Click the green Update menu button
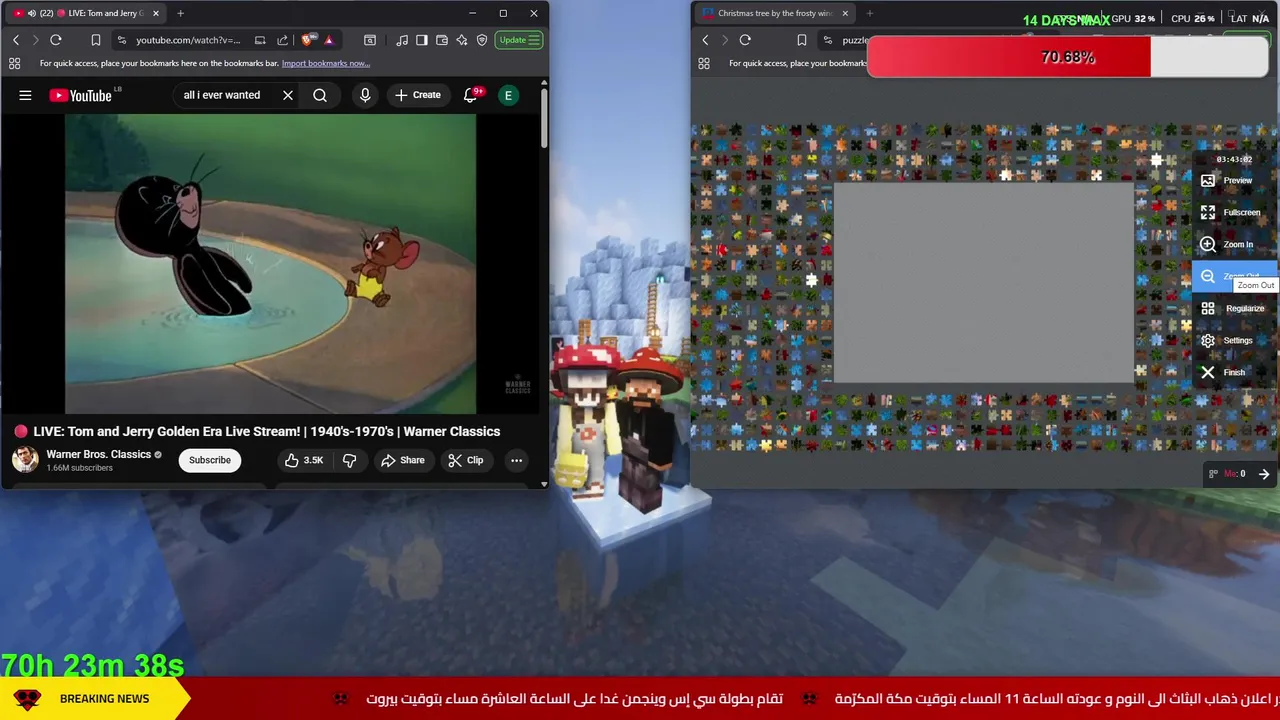This screenshot has height=720, width=1280. pos(519,40)
